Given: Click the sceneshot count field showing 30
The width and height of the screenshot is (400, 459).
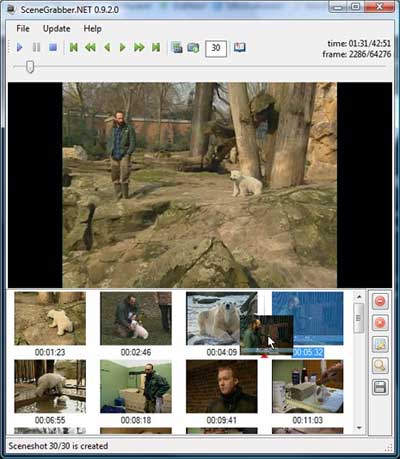Looking at the screenshot, I should 216,48.
